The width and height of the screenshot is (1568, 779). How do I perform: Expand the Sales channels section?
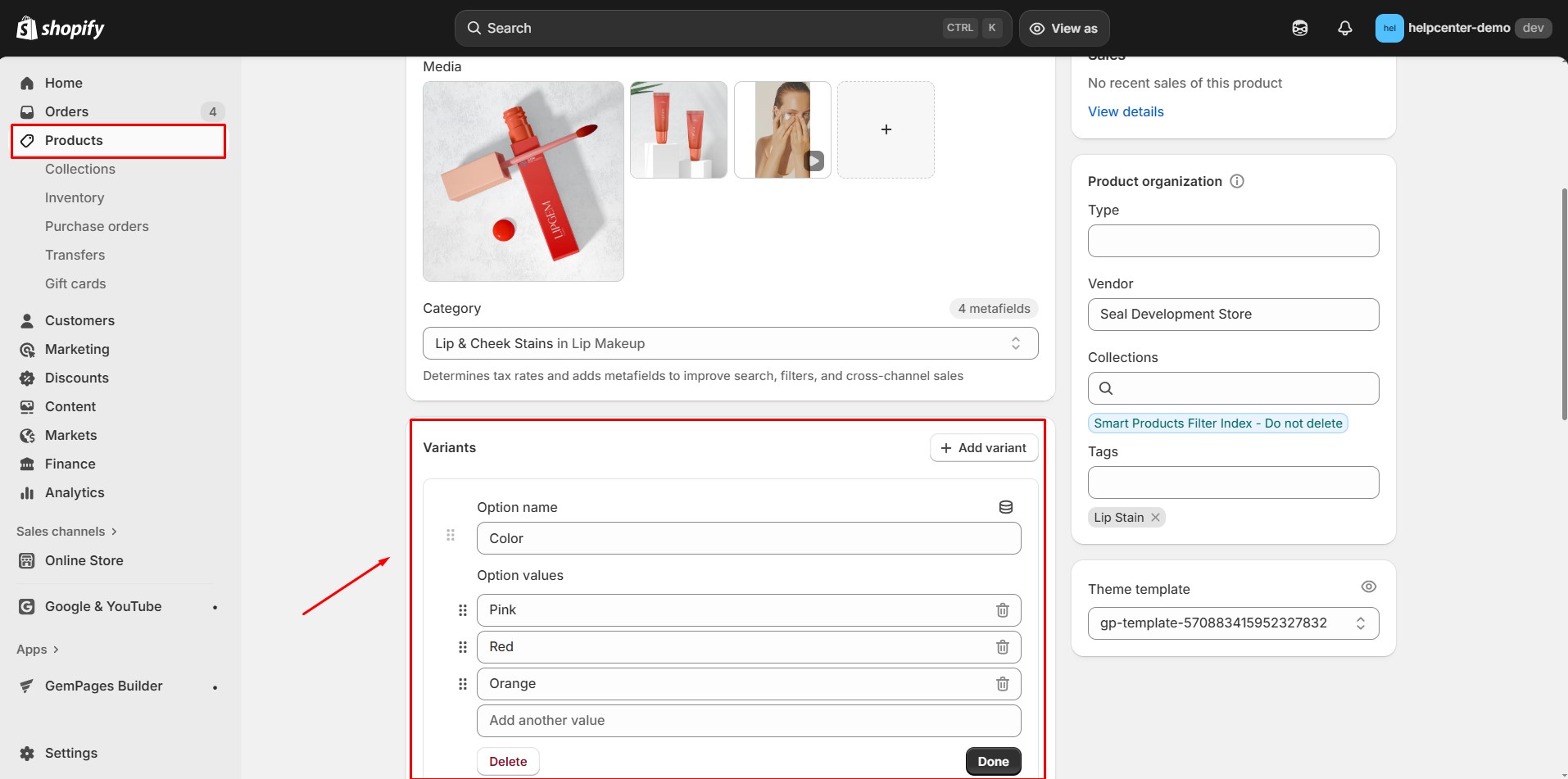[x=67, y=532]
